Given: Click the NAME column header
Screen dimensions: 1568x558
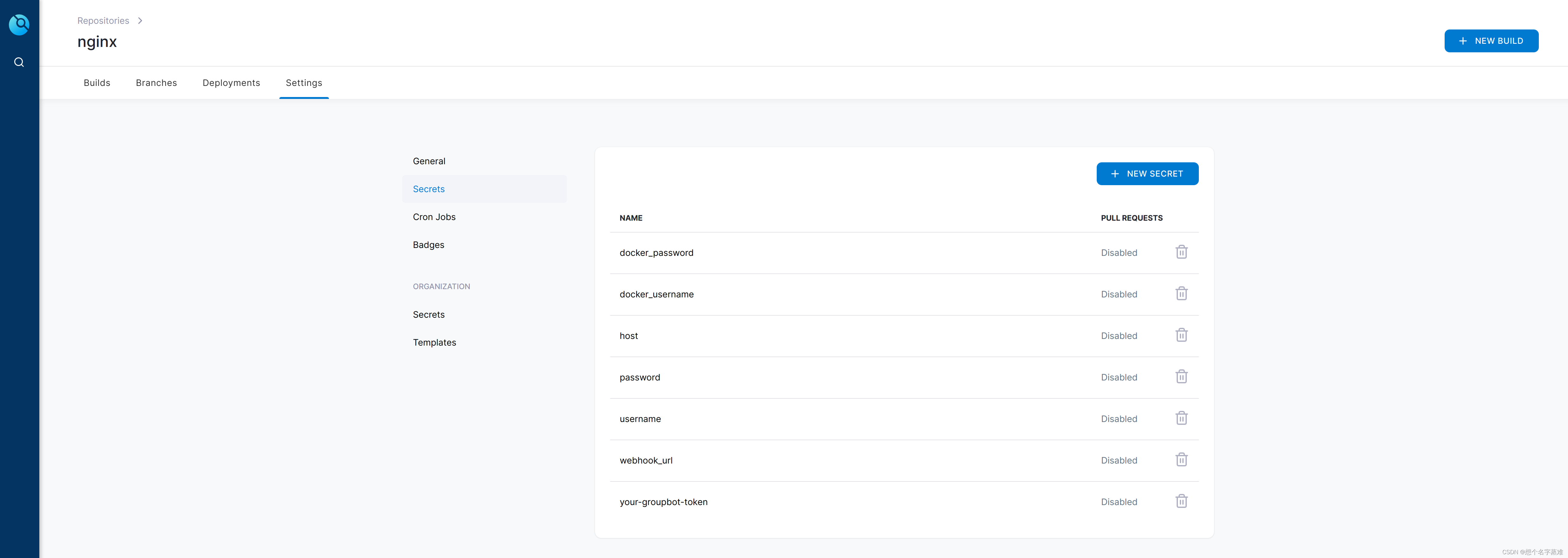Looking at the screenshot, I should point(630,218).
